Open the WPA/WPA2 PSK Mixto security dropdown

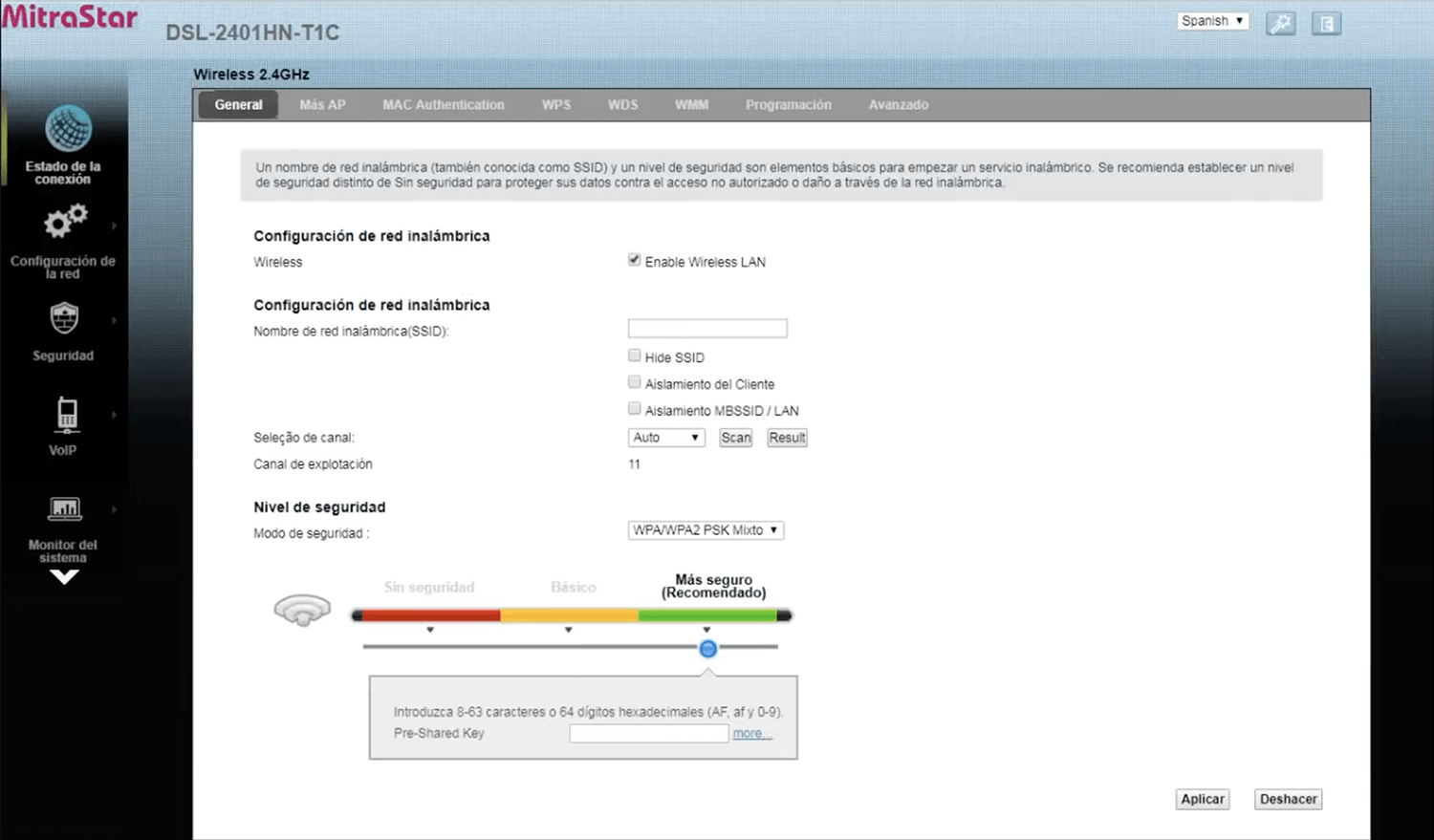706,530
